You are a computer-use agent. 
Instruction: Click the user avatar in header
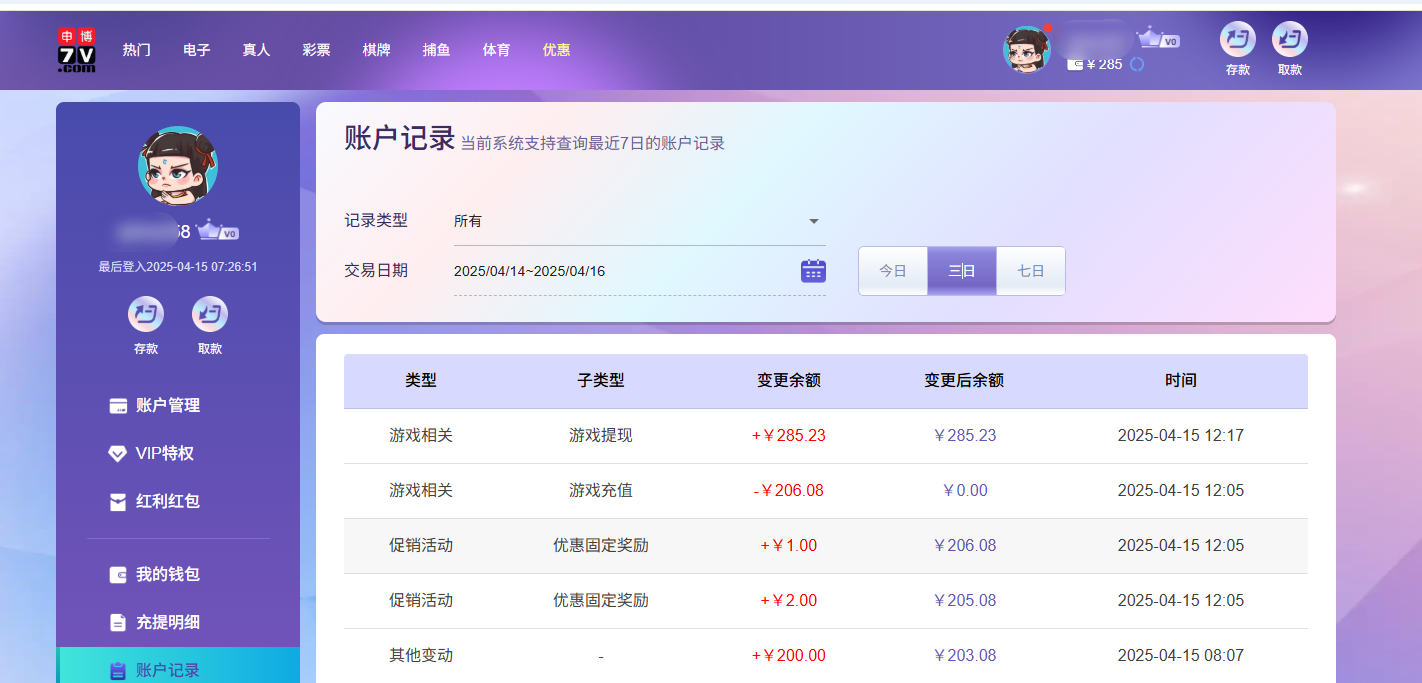pyautogui.click(x=1027, y=46)
